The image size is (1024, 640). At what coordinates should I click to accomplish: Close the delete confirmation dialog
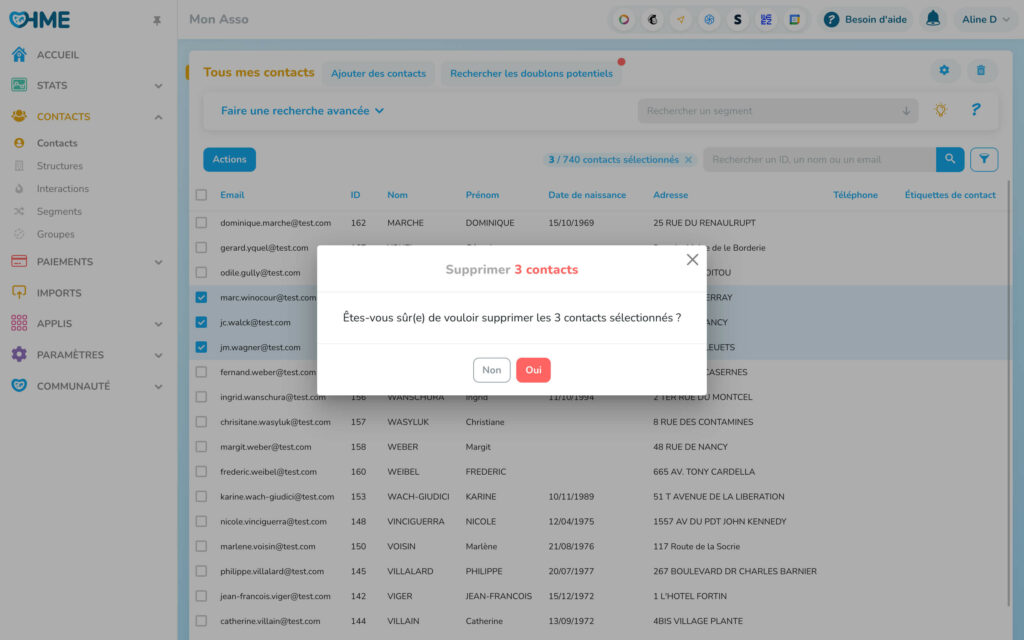[692, 260]
